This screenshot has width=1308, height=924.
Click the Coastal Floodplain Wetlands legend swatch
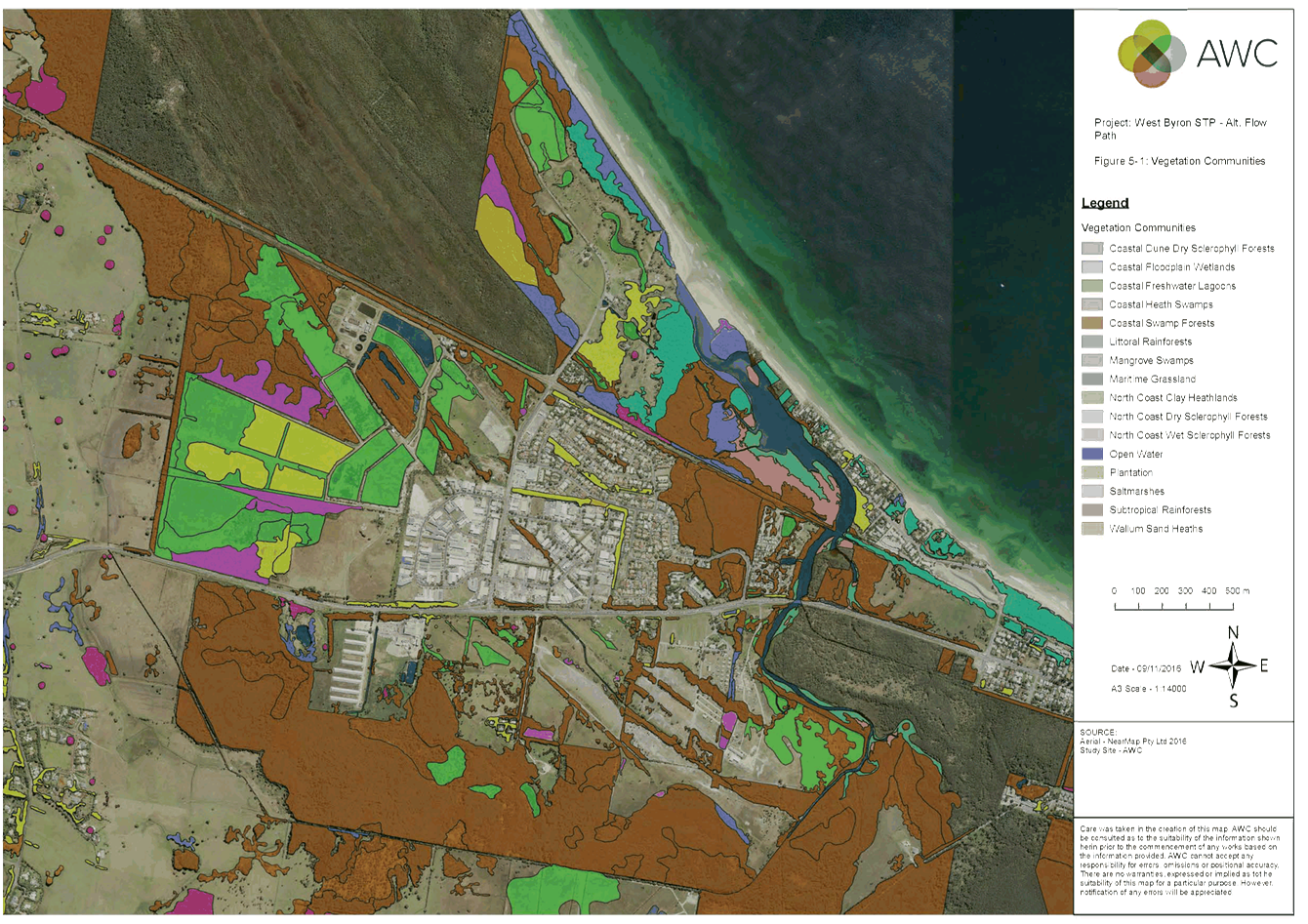point(1092,266)
